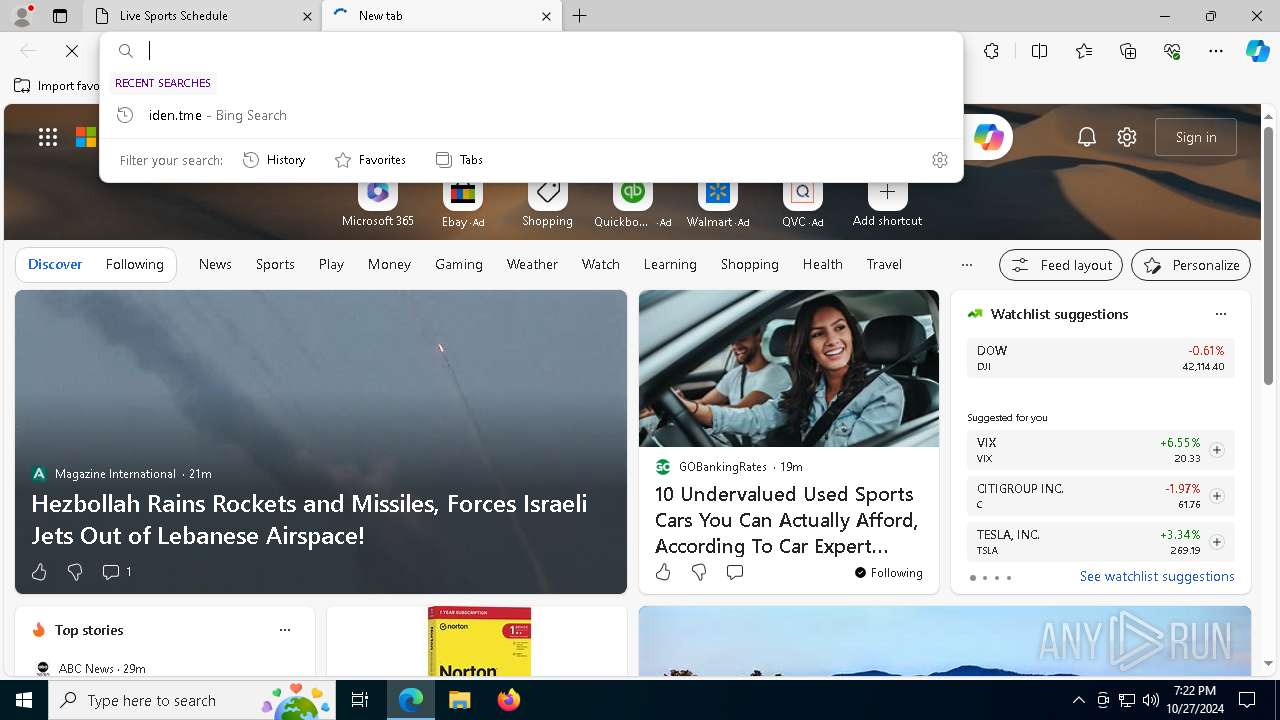Open Task View in taskbar
1280x720 pixels.
pos(361,700)
